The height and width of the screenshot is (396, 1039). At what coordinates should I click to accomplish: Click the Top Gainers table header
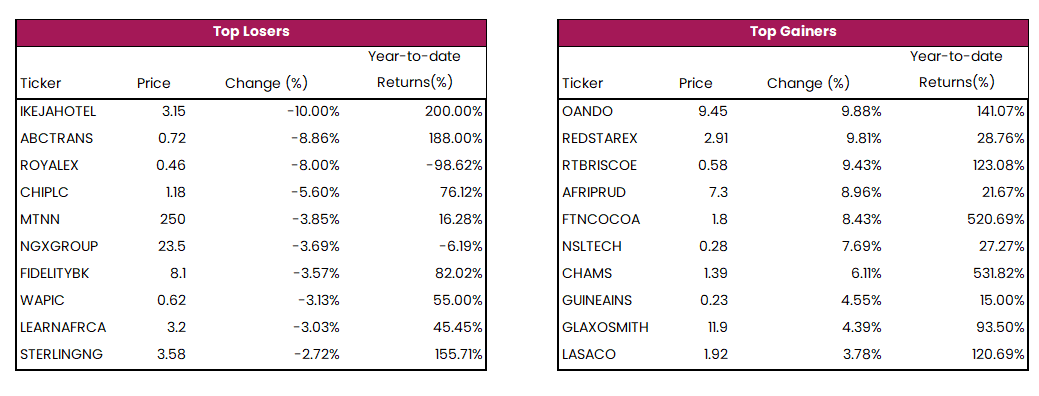793,32
